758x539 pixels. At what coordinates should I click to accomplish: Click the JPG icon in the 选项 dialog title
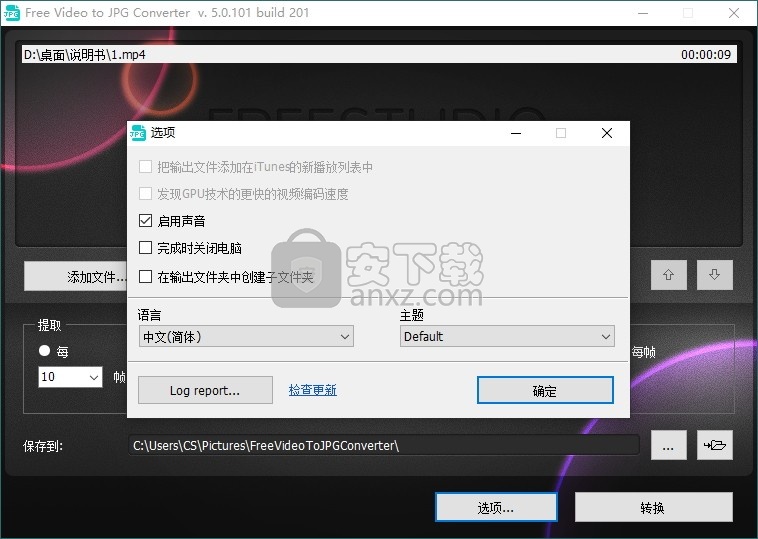click(138, 133)
